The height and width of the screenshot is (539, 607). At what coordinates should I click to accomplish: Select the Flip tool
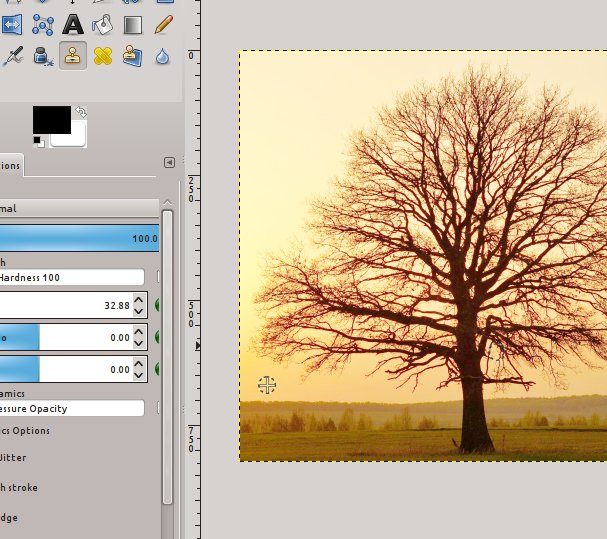[x=12, y=25]
